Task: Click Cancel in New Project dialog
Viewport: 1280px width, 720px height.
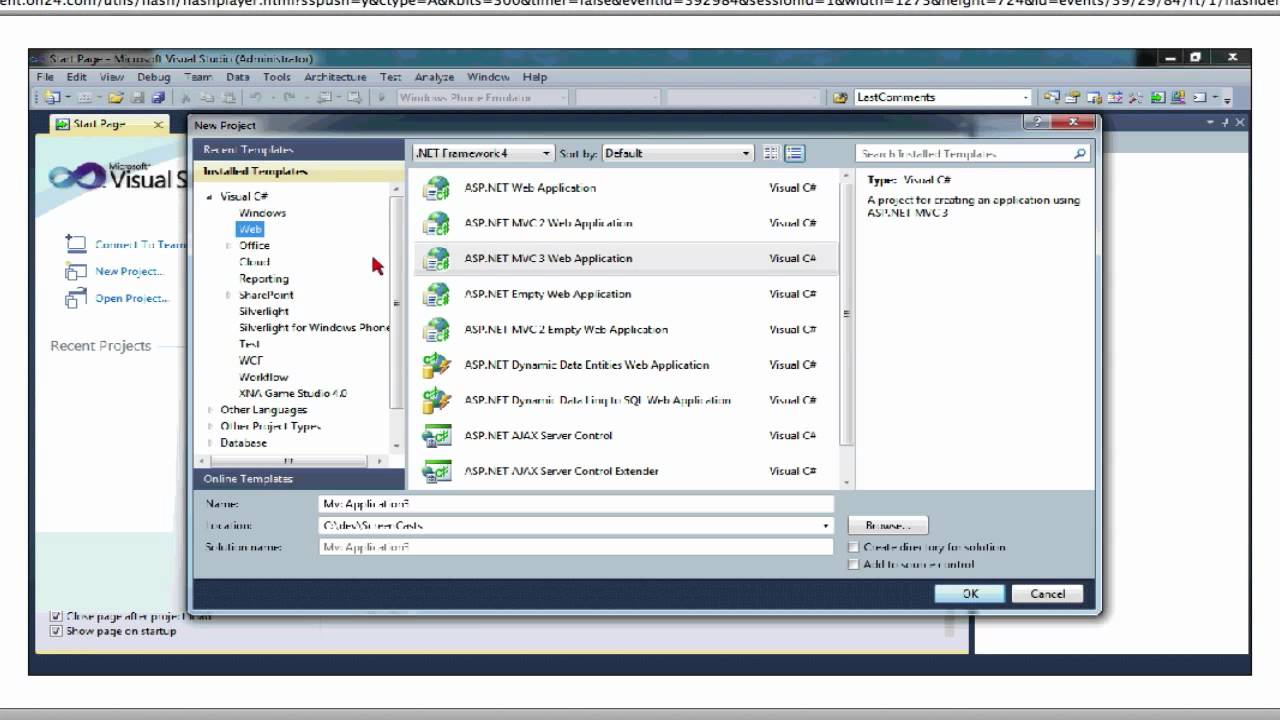Action: coord(1047,594)
